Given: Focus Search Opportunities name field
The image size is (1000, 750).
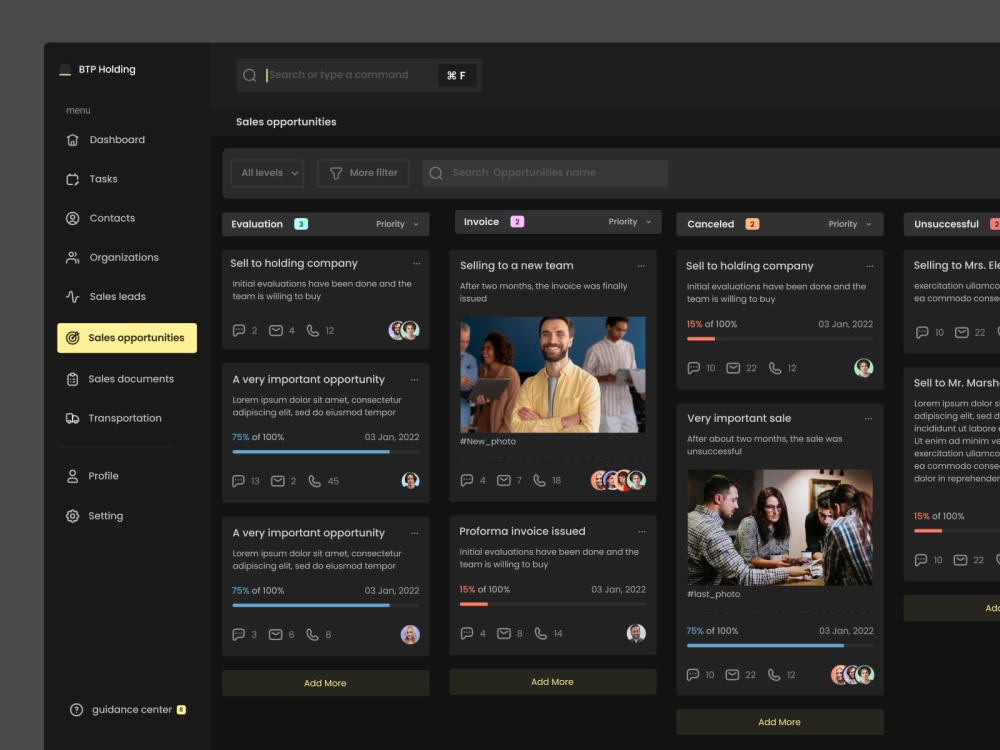Looking at the screenshot, I should [545, 173].
